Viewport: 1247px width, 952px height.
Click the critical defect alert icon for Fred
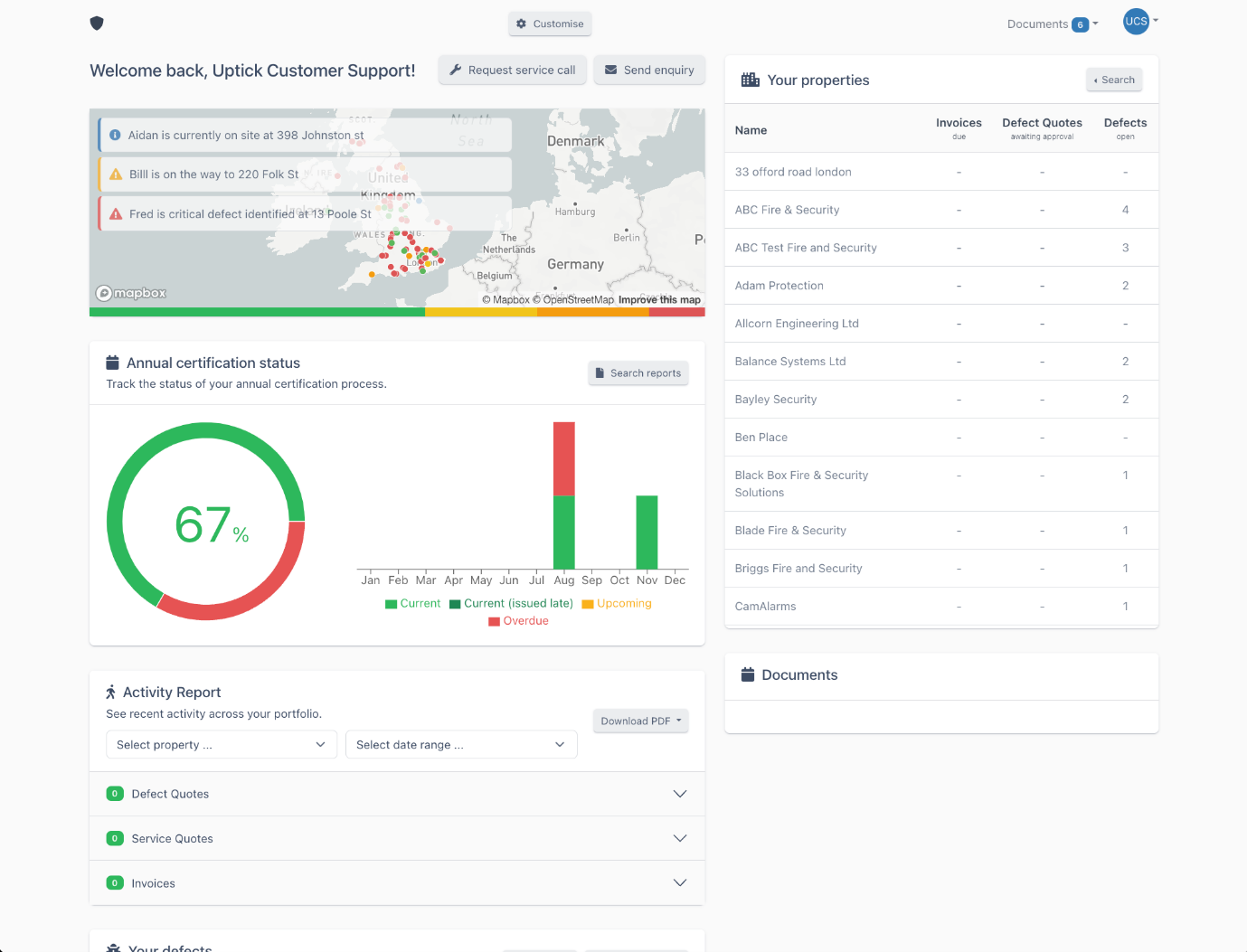(116, 214)
